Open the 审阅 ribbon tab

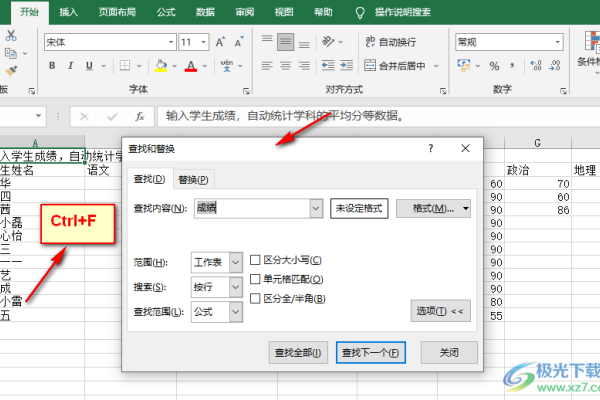click(x=245, y=12)
